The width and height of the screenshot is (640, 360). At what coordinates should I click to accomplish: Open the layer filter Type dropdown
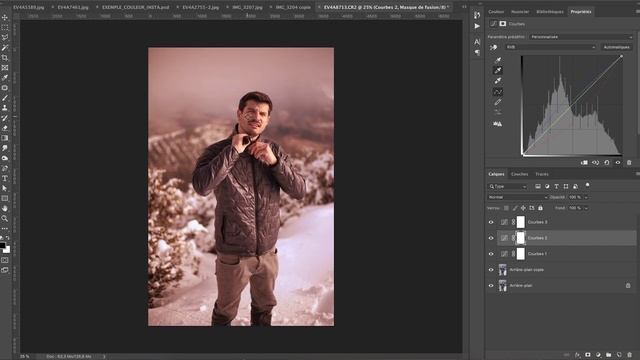pos(508,187)
